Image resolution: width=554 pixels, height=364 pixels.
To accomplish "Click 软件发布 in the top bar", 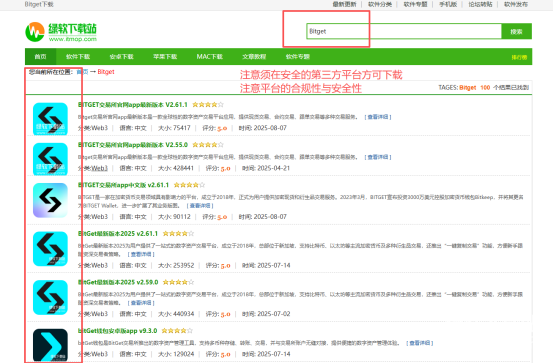I will 516,4.
